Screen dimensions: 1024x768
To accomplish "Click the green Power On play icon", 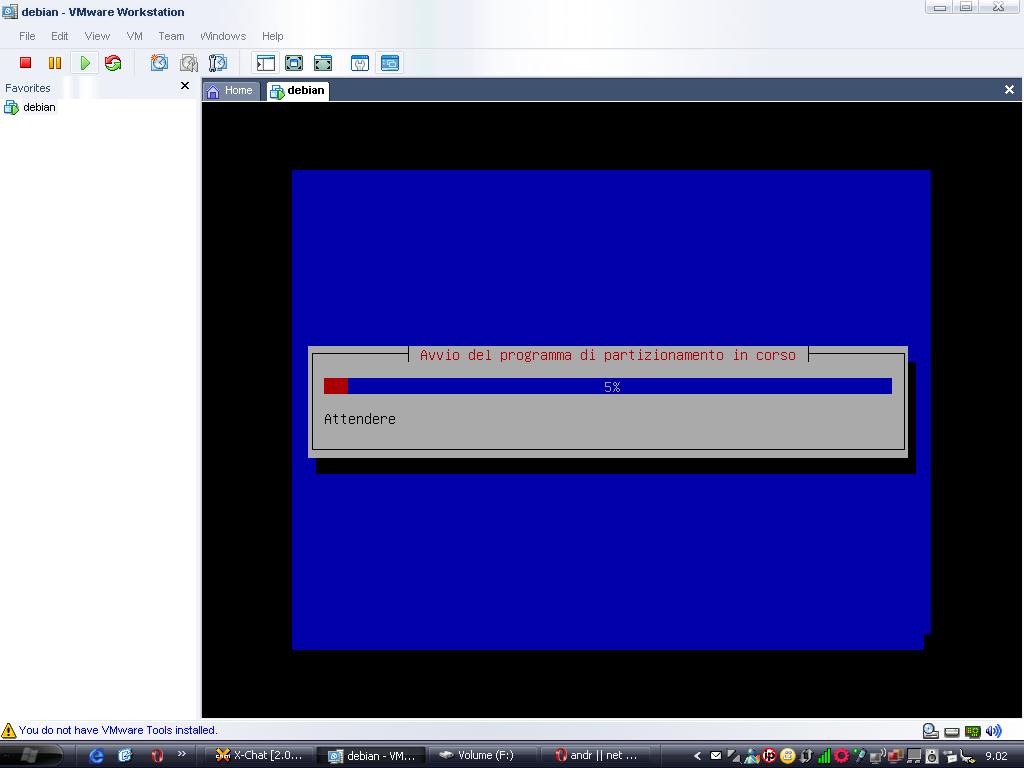I will (x=85, y=63).
